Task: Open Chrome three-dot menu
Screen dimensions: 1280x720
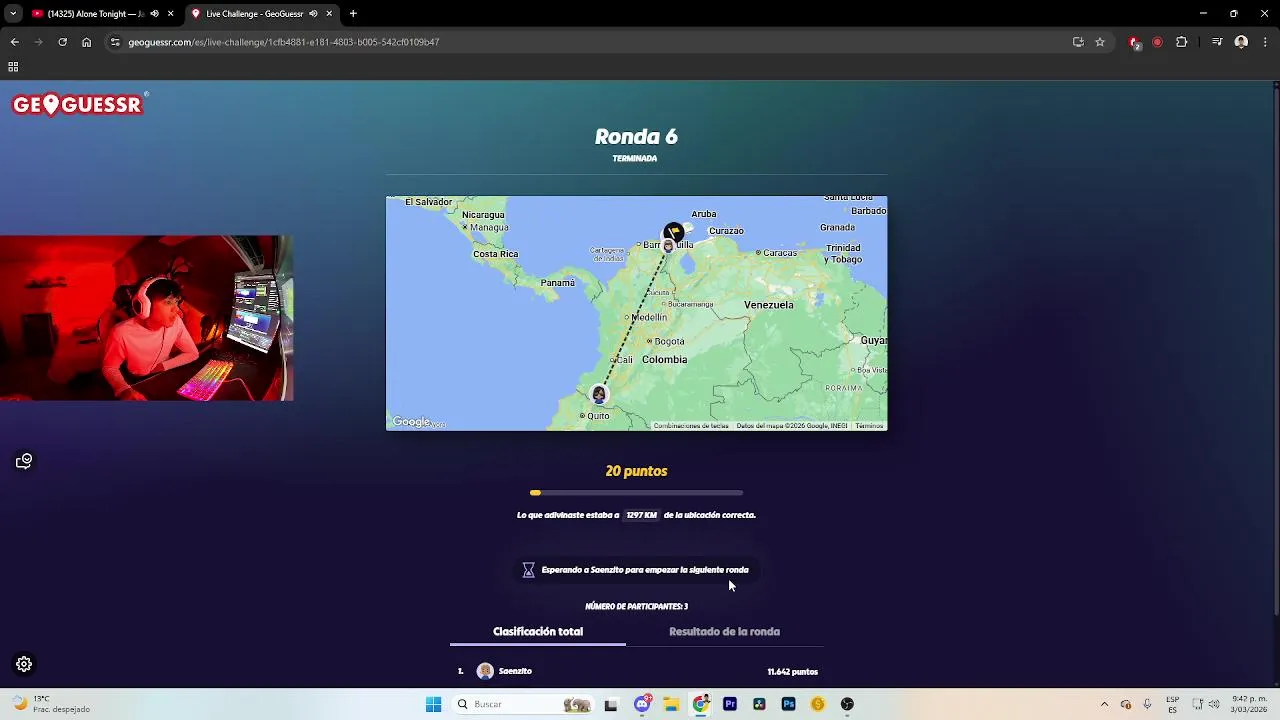Action: (1265, 42)
